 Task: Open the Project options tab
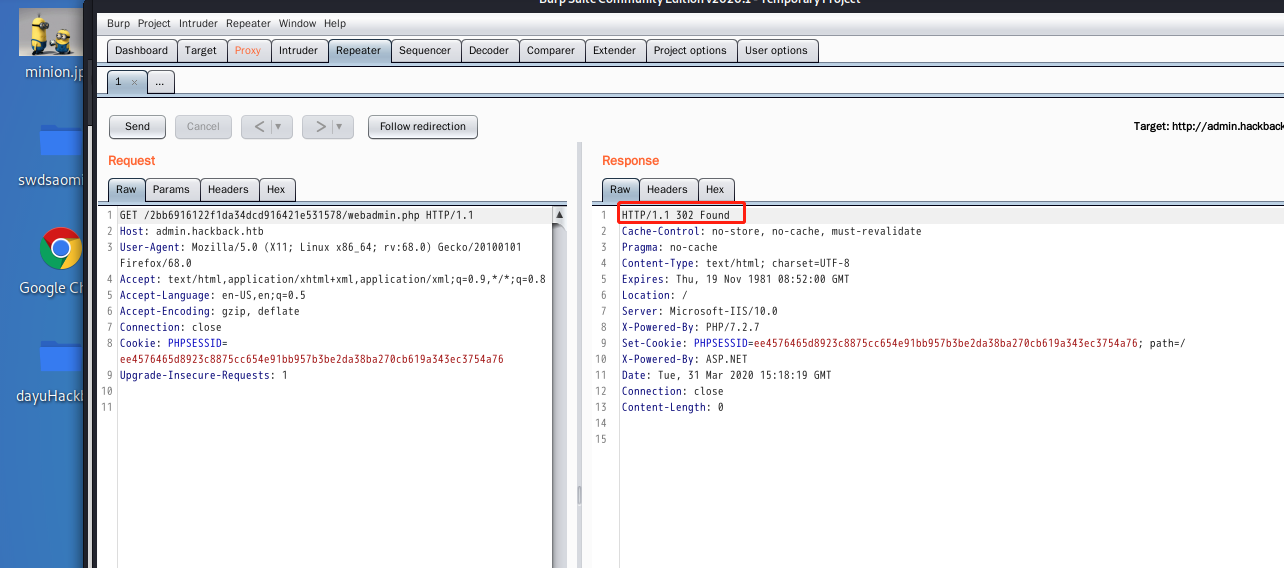[690, 50]
